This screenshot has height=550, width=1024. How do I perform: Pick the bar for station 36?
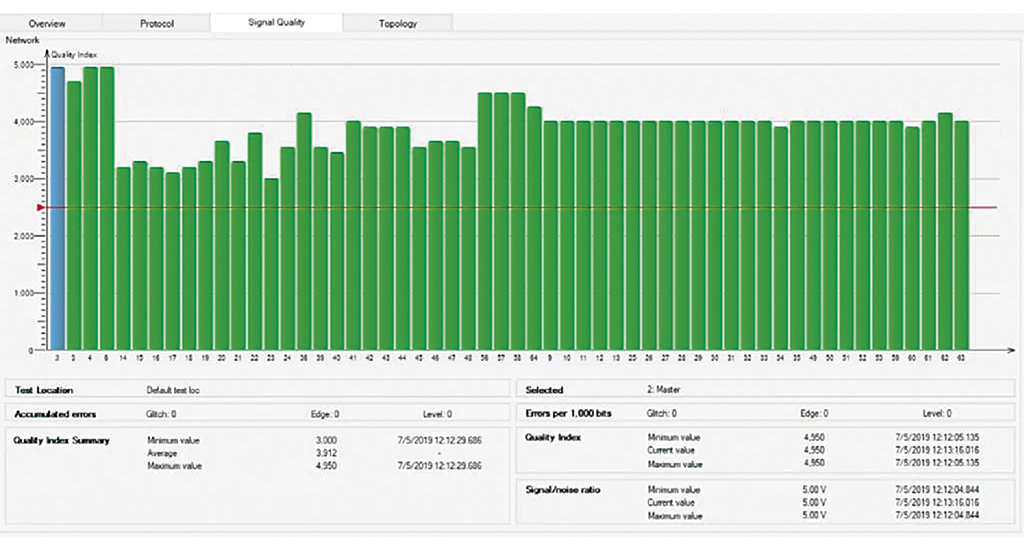pos(304,232)
